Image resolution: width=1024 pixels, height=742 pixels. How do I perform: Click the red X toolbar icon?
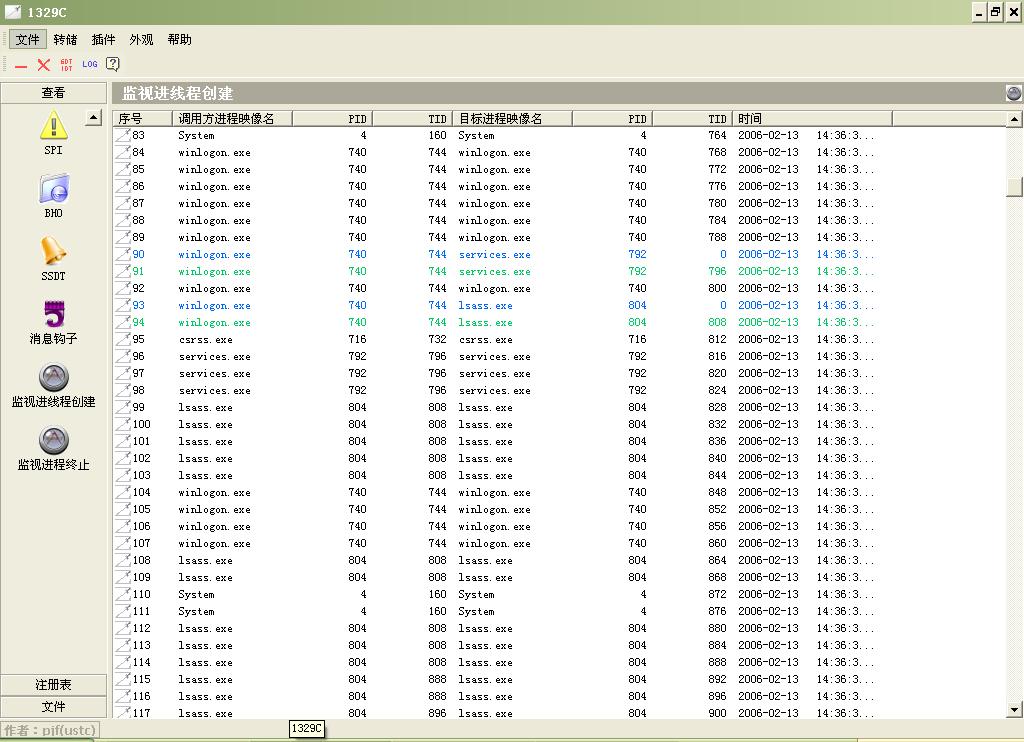click(44, 64)
